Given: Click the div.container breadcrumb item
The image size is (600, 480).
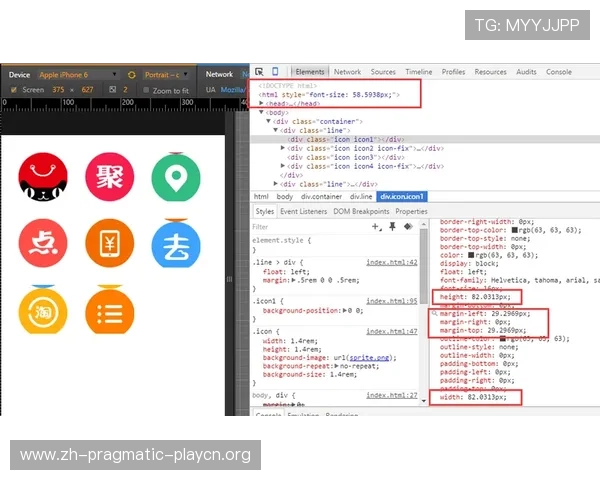Looking at the screenshot, I should (321, 196).
